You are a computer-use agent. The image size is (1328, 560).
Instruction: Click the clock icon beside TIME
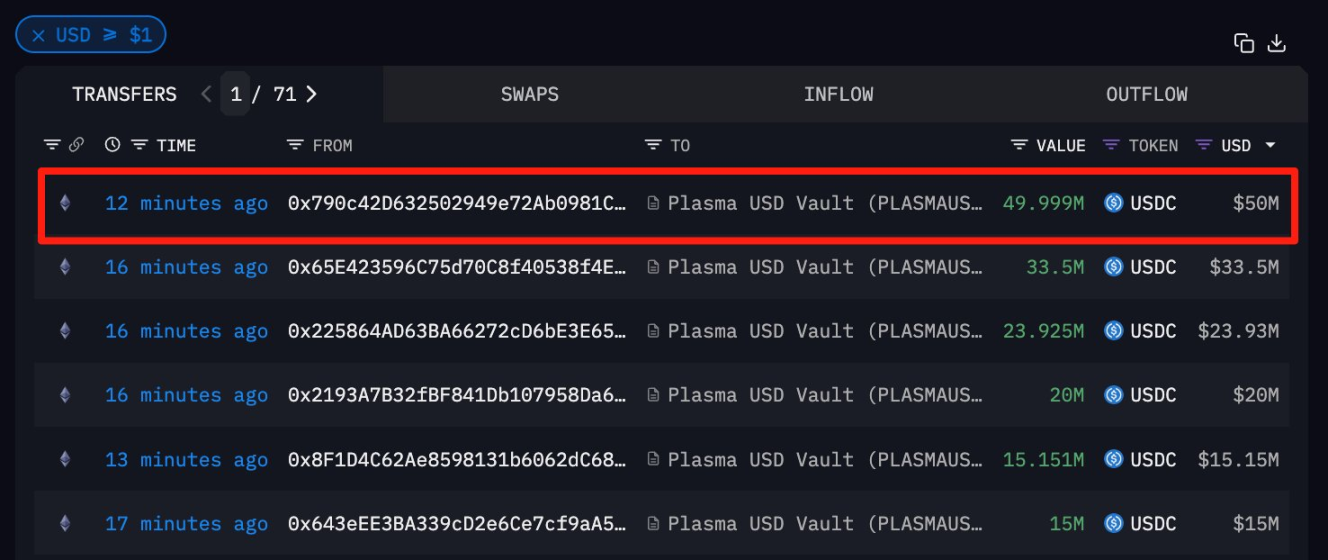(112, 145)
